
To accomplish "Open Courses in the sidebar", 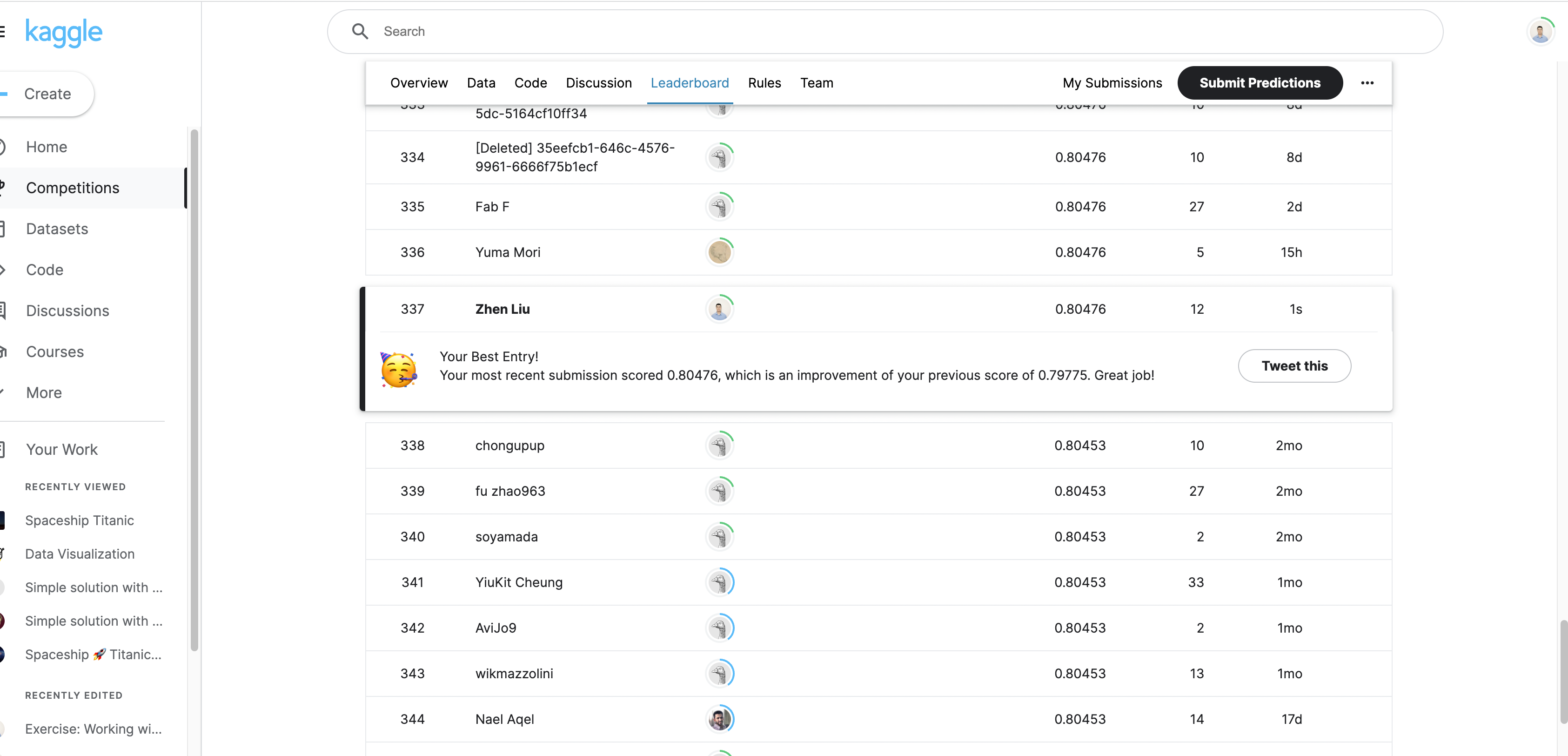I will (55, 352).
